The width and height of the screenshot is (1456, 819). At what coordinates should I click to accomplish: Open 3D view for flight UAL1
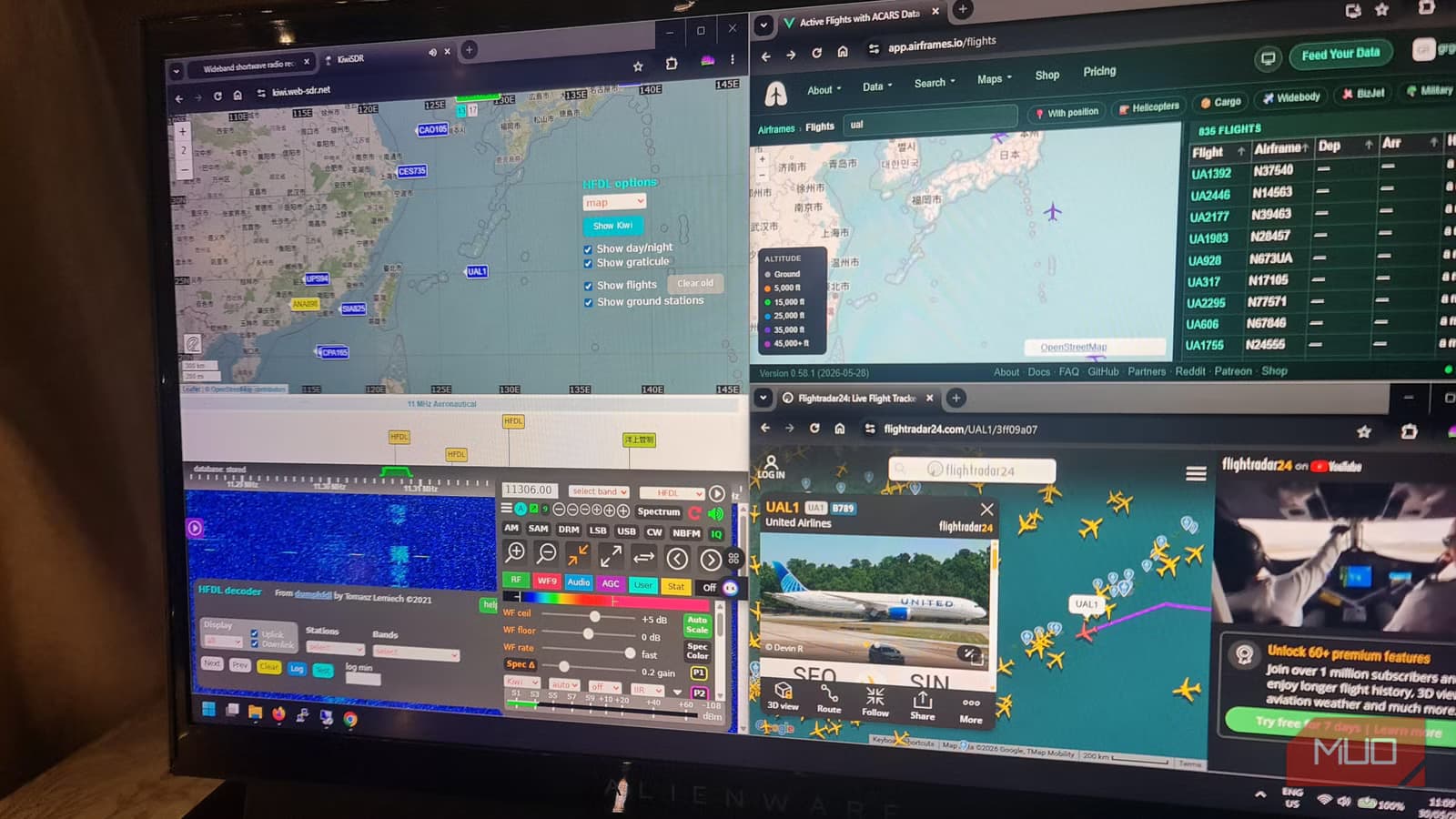tap(783, 696)
